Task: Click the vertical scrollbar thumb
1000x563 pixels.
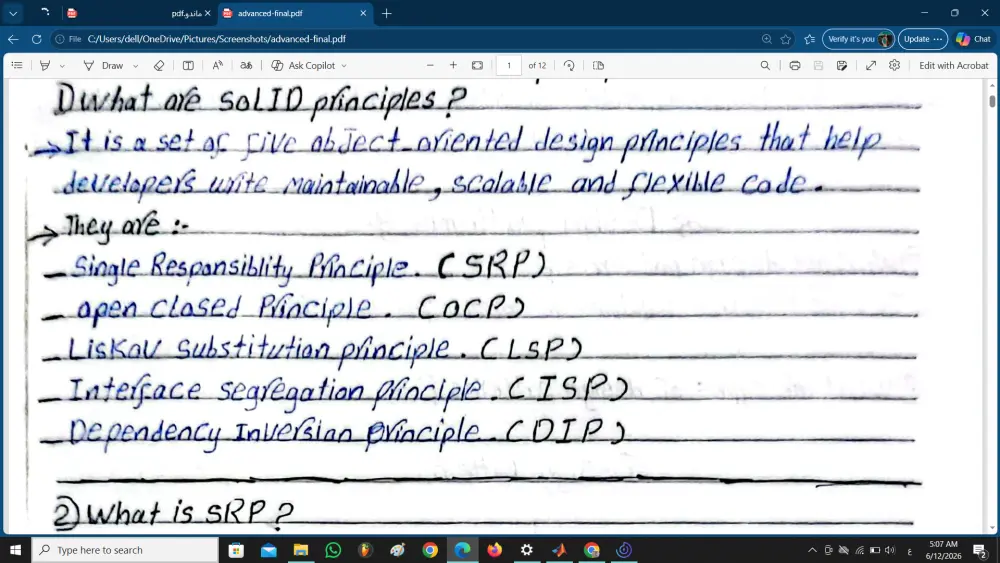Action: pyautogui.click(x=992, y=100)
